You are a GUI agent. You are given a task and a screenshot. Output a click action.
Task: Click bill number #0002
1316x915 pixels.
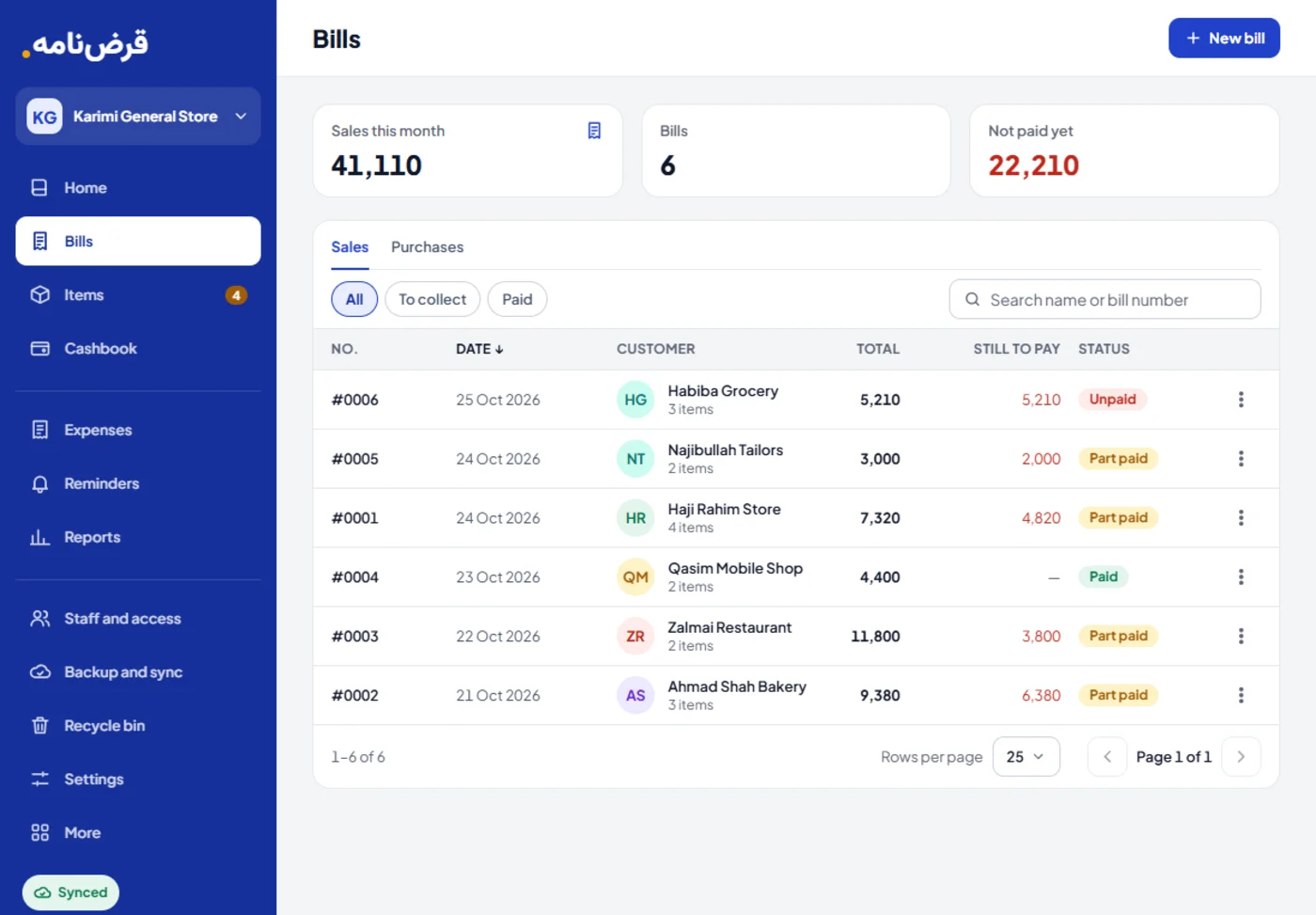(x=354, y=696)
